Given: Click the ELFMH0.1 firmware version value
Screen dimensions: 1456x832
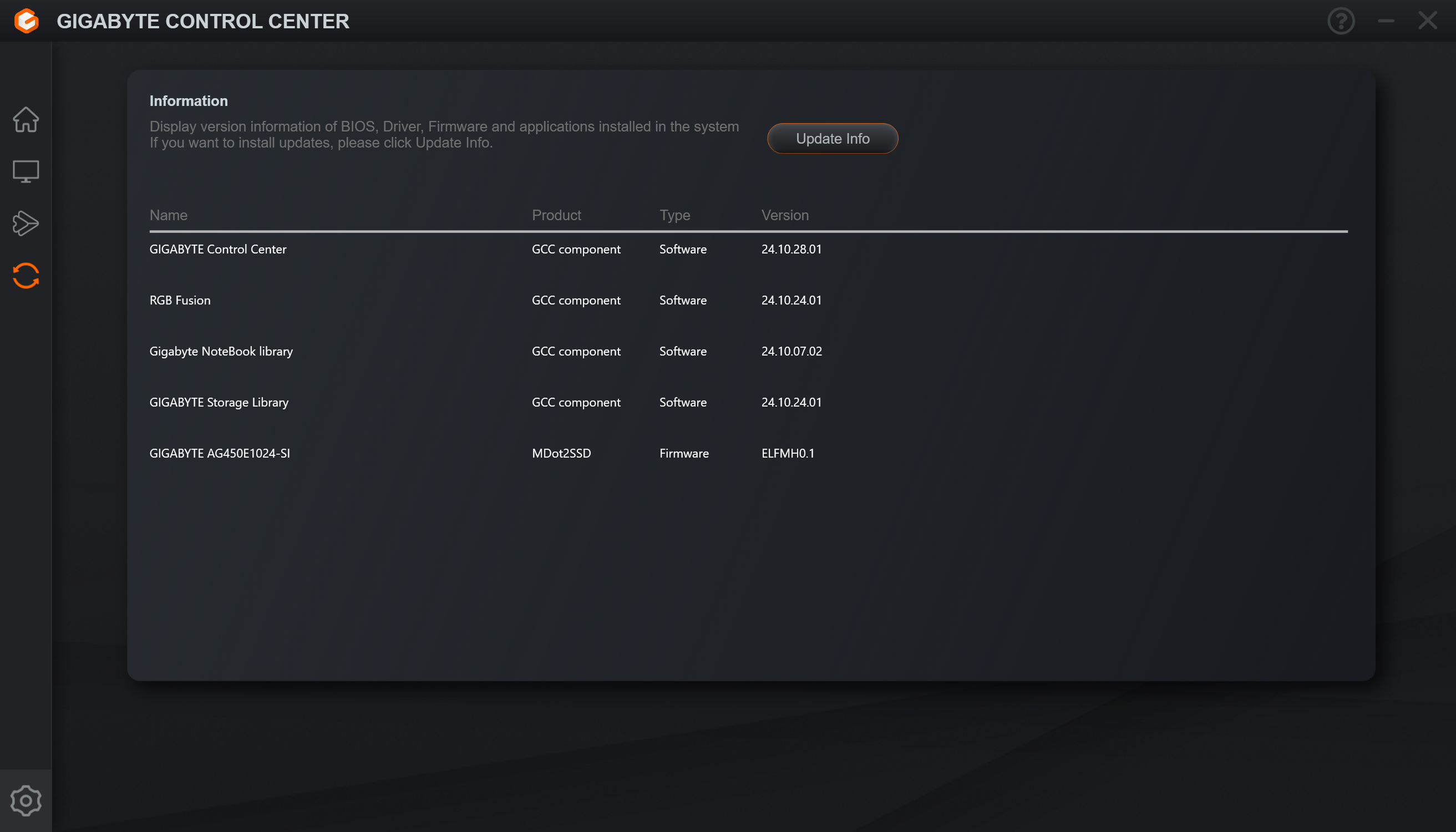Looking at the screenshot, I should point(788,453).
